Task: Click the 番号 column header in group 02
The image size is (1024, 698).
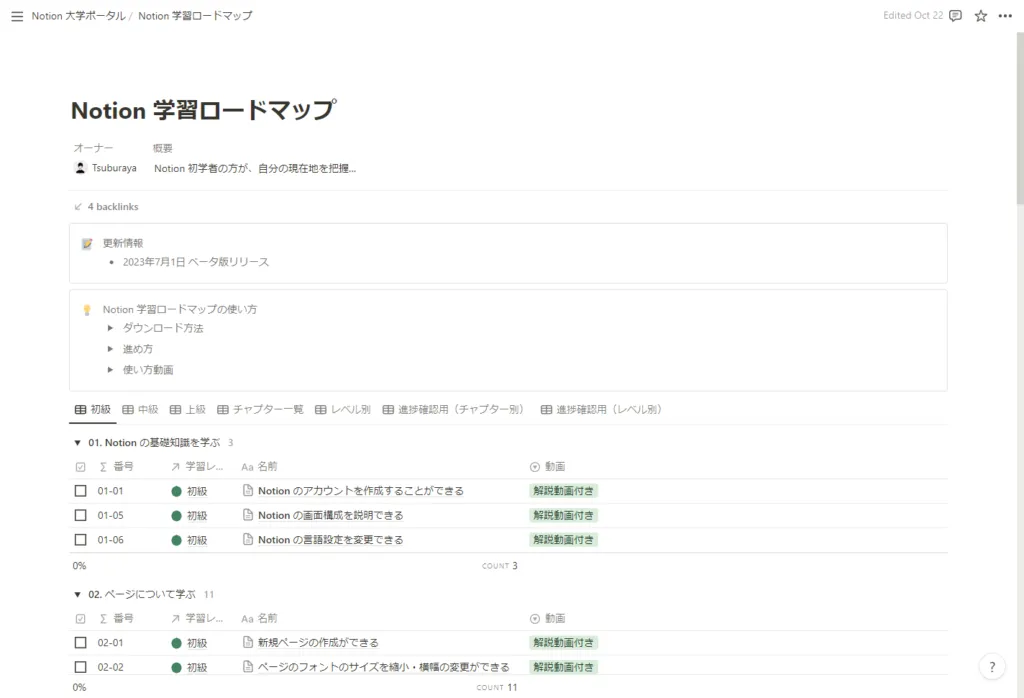Action: (116, 618)
